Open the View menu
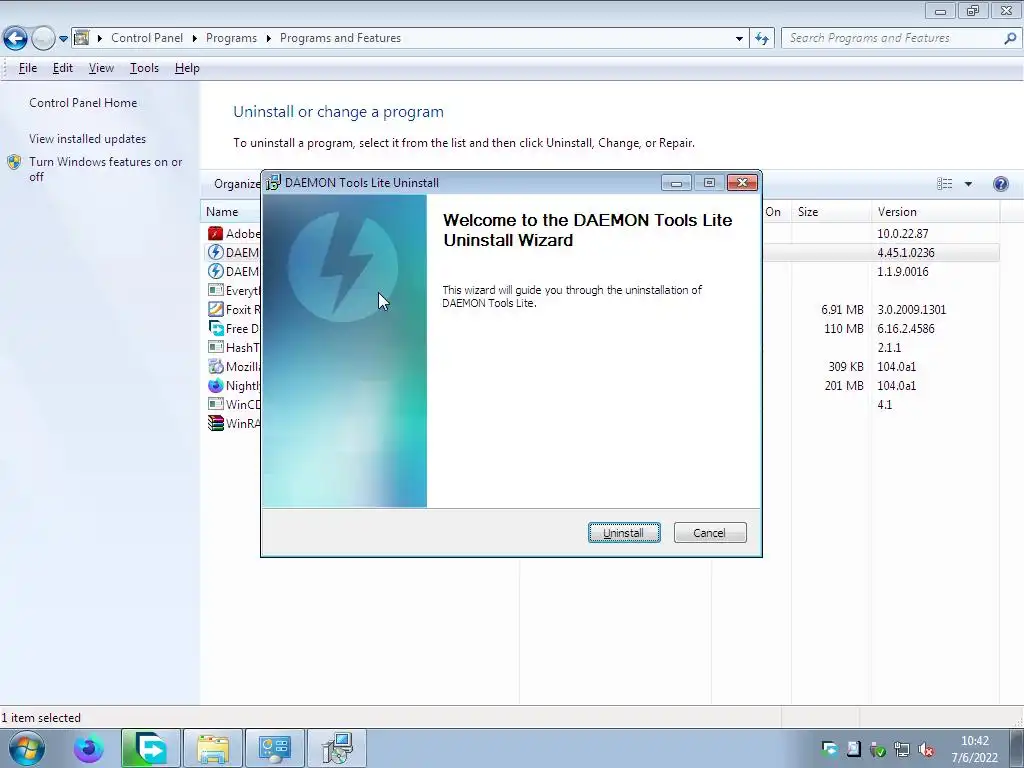The height and width of the screenshot is (768, 1024). tap(101, 68)
